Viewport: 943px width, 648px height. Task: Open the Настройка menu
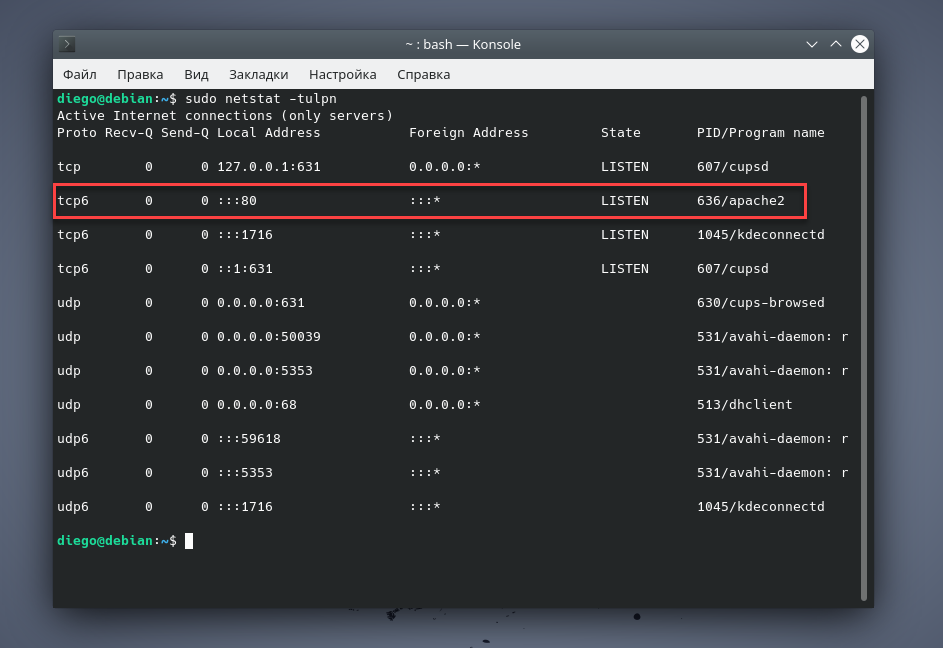tap(342, 74)
